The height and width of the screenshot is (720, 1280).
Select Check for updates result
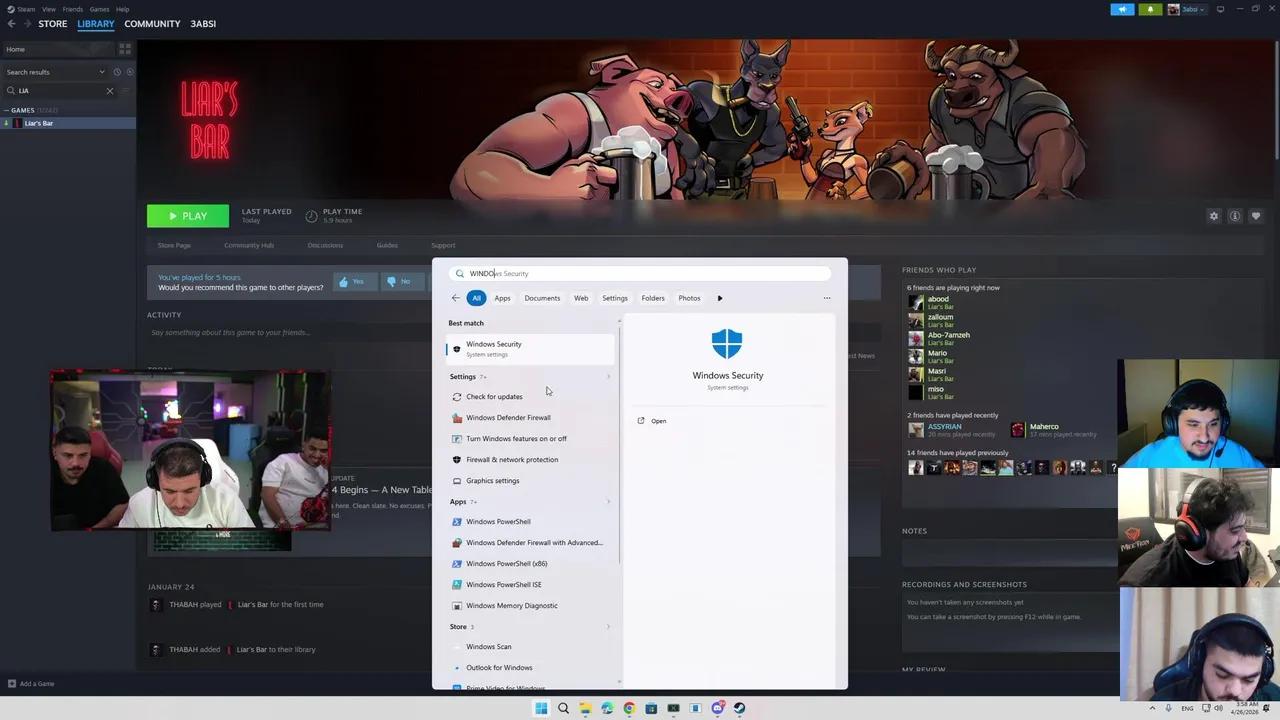(531, 397)
